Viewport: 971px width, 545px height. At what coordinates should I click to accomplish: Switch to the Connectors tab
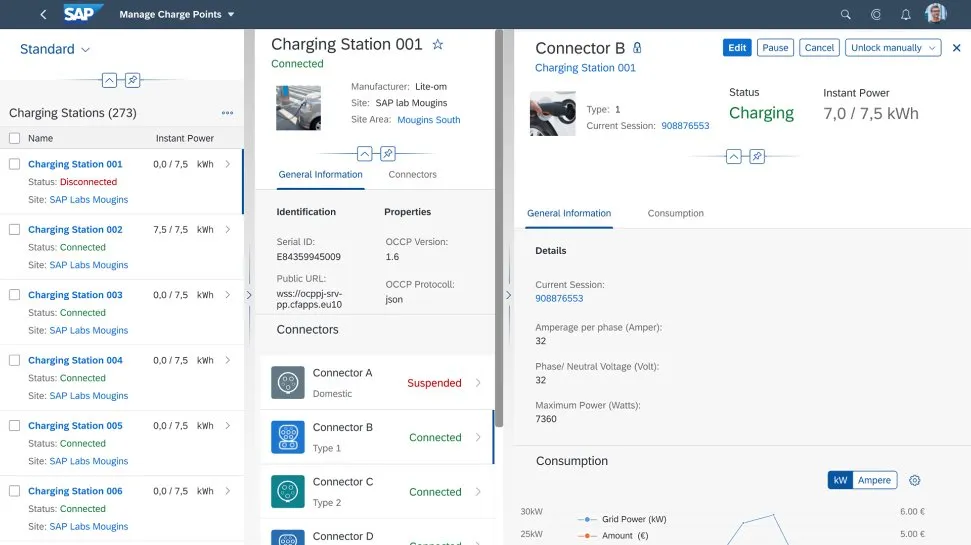412,175
